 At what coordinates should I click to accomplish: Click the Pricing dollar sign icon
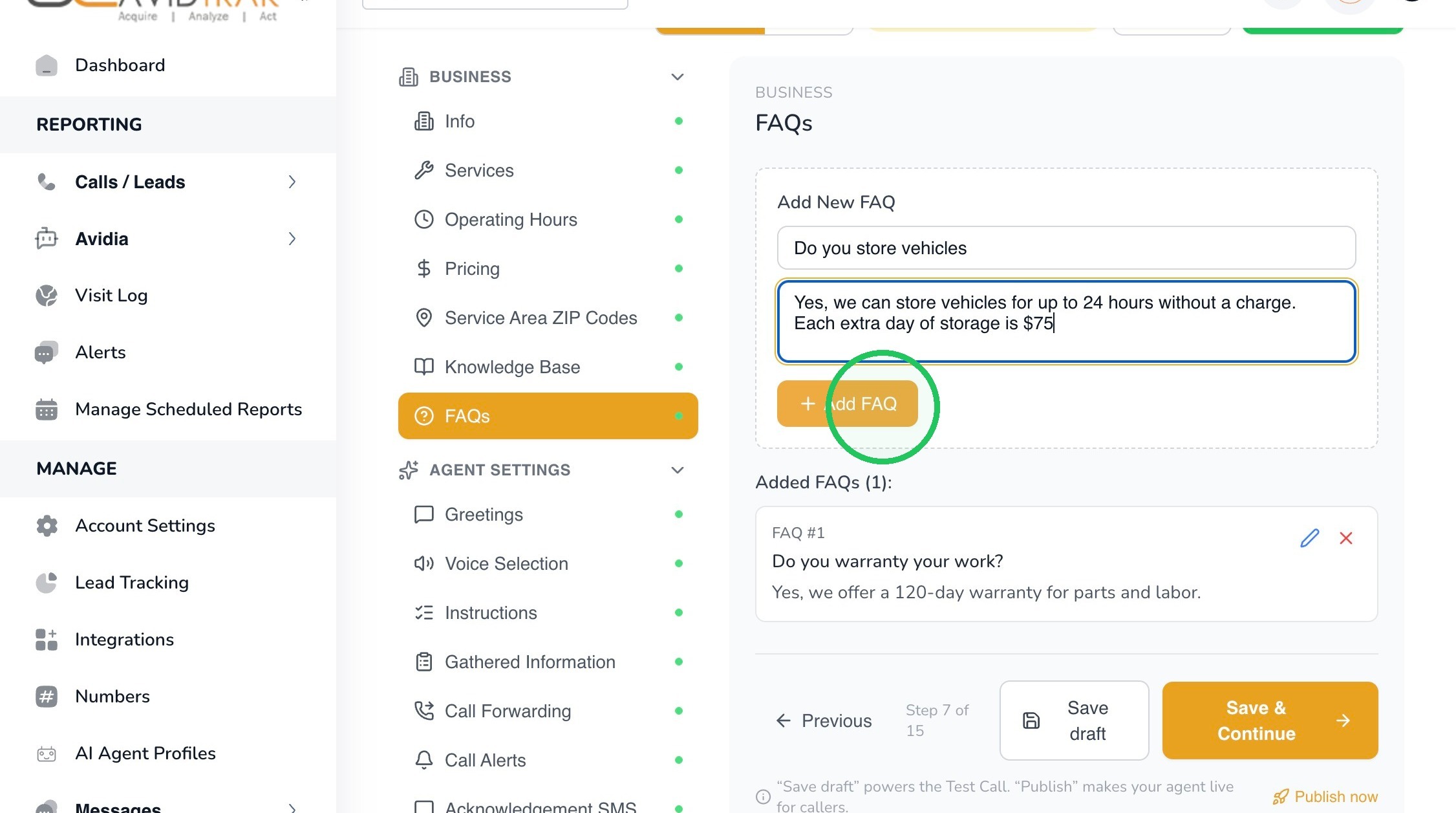click(x=423, y=268)
